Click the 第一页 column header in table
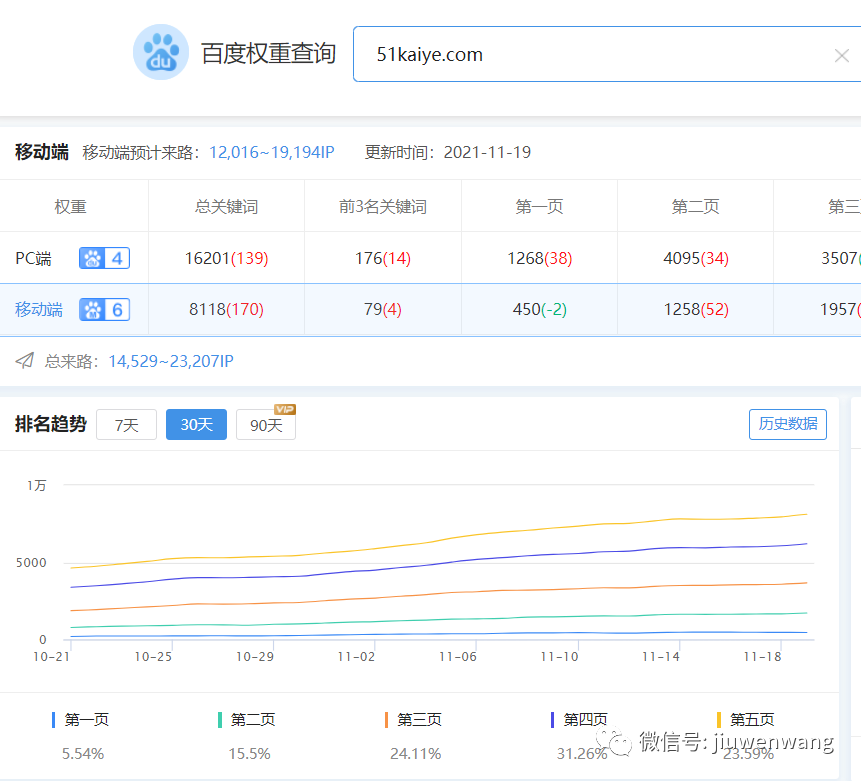Viewport: 861px width, 781px height. 539,207
